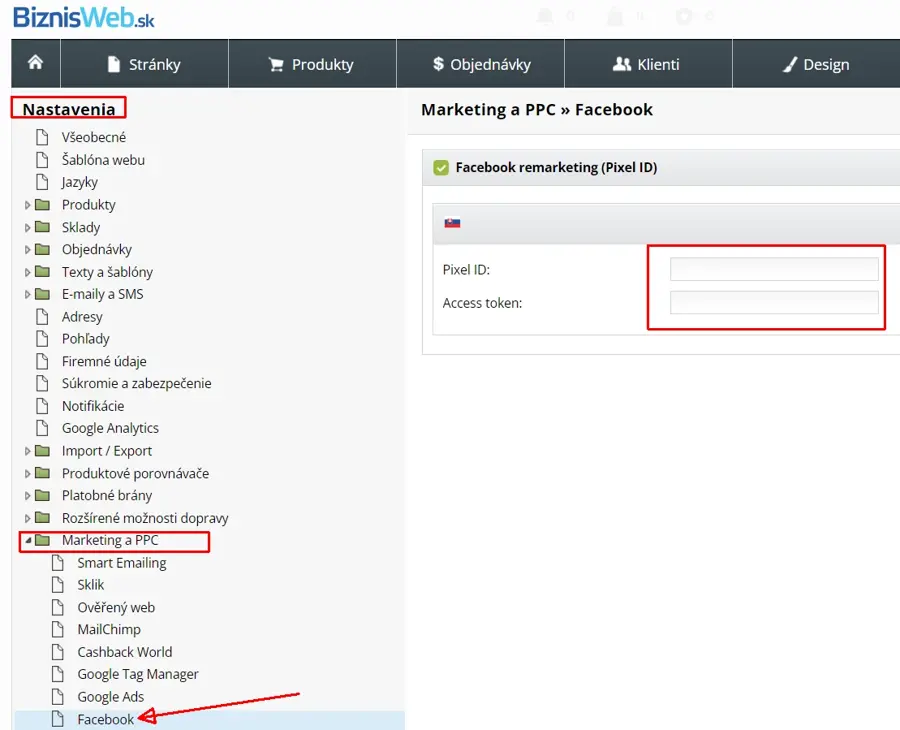Image resolution: width=900 pixels, height=730 pixels.
Task: Click the Všeobecné page icon
Action: 42,137
